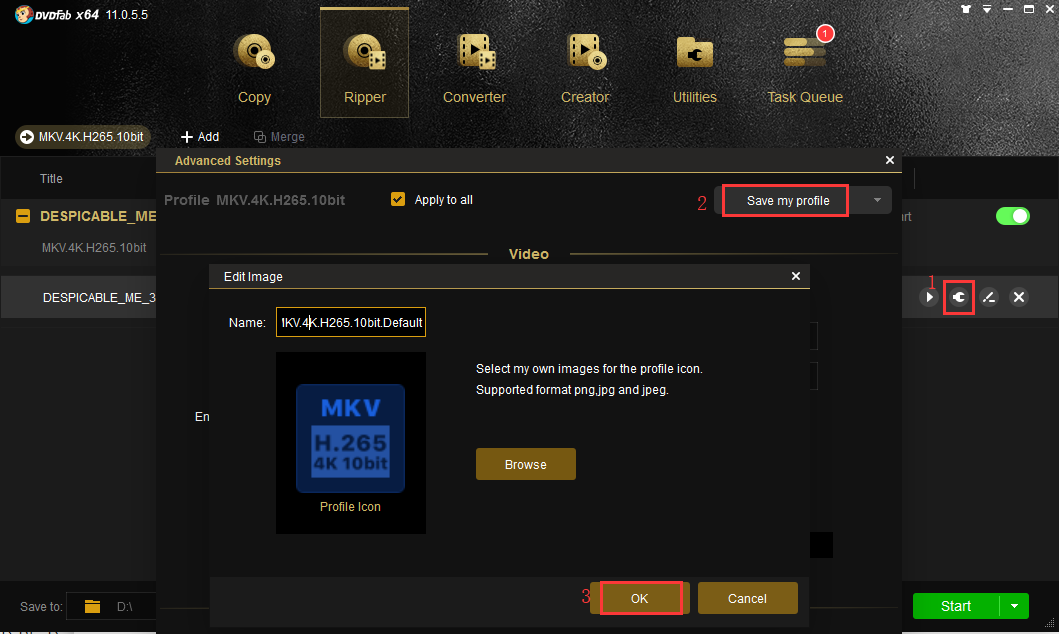Screen dimensions: 1059x634
Task: Open the Creator module
Action: click(585, 68)
